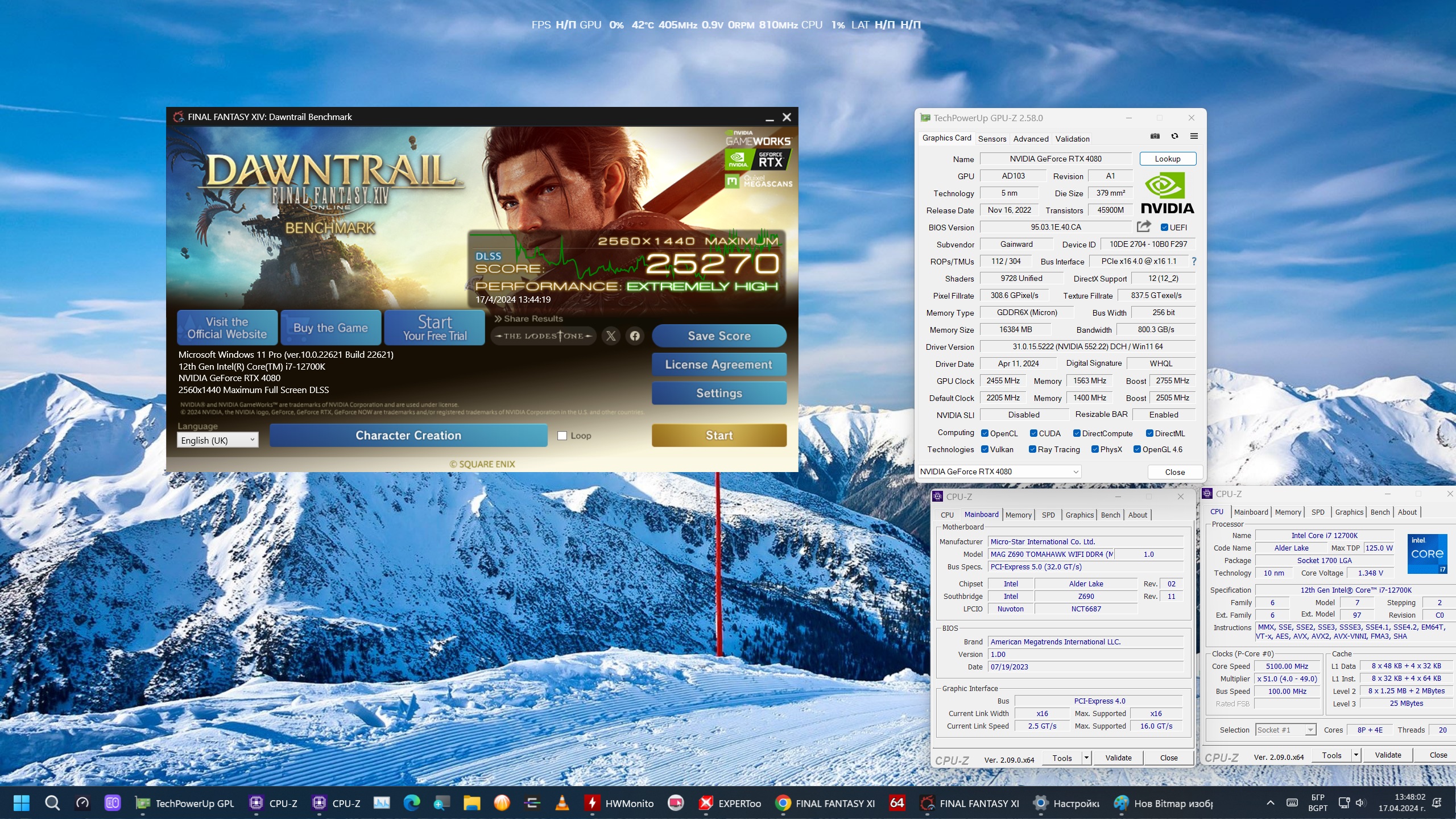The image size is (1456, 819).
Task: Open the GPU-Z hamburger menu icon
Action: [1194, 136]
